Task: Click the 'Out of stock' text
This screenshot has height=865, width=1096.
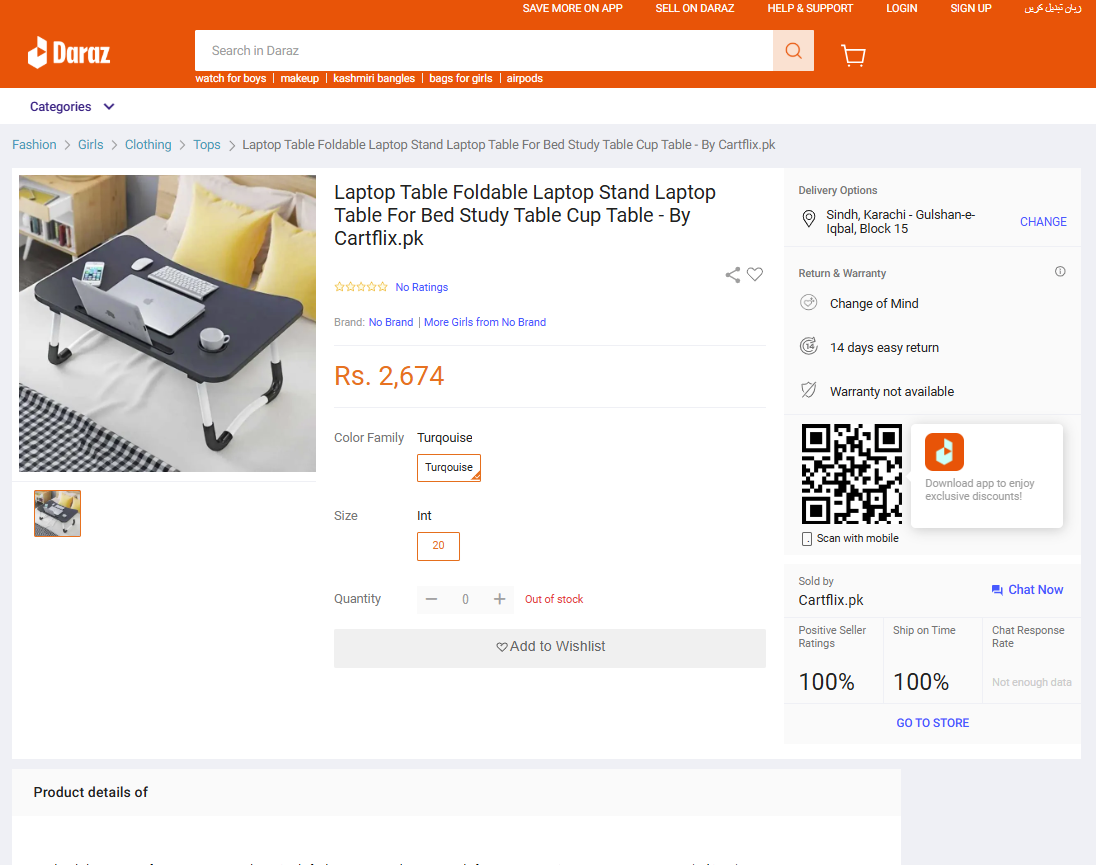Action: click(x=554, y=599)
